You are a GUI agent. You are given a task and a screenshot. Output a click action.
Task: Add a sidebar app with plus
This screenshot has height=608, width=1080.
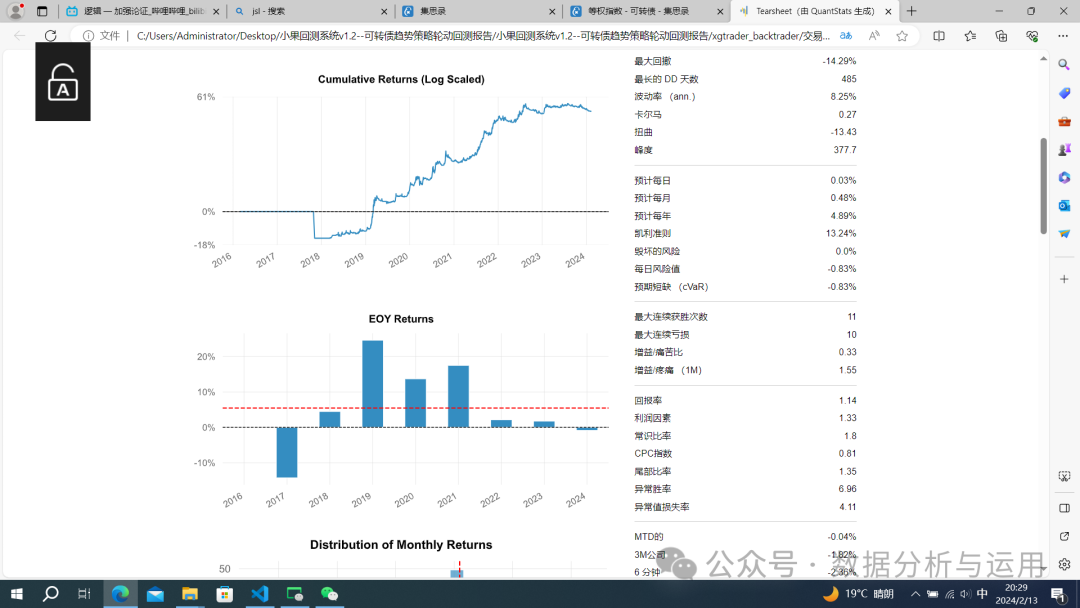point(1064,279)
